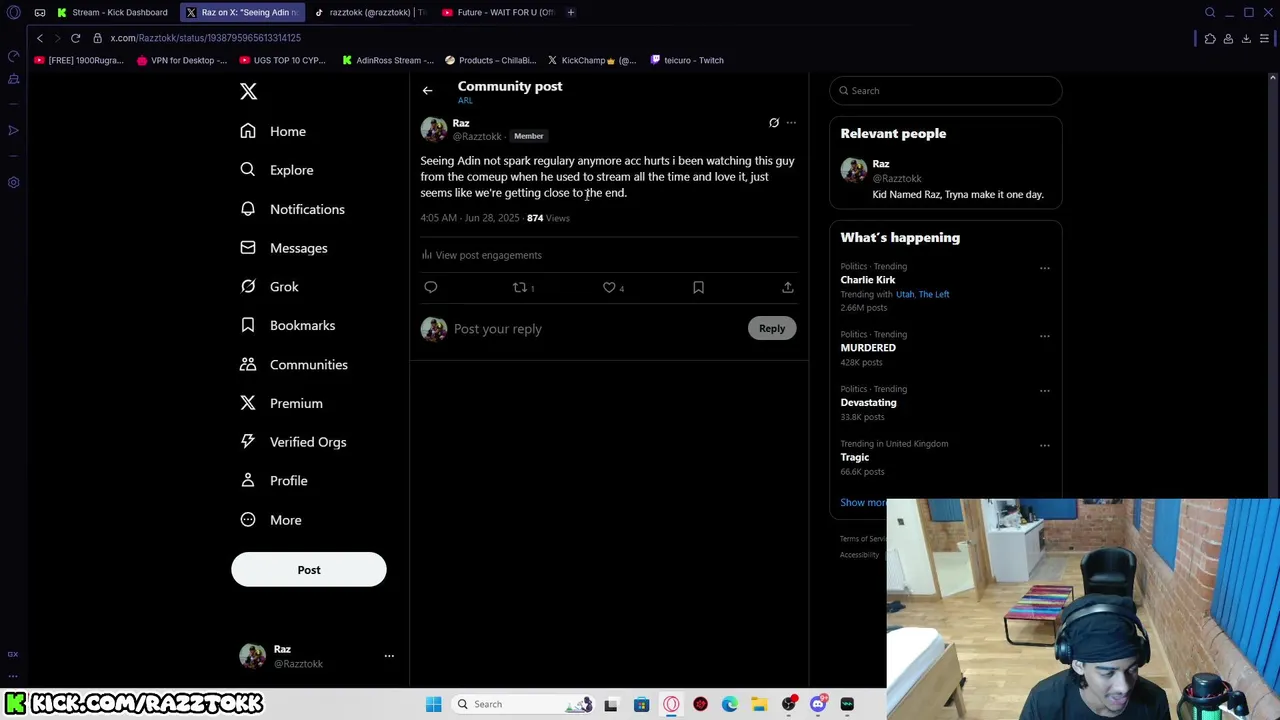The image size is (1280, 720).
Task: Open AdinRoss Stream bookmark
Action: [388, 60]
